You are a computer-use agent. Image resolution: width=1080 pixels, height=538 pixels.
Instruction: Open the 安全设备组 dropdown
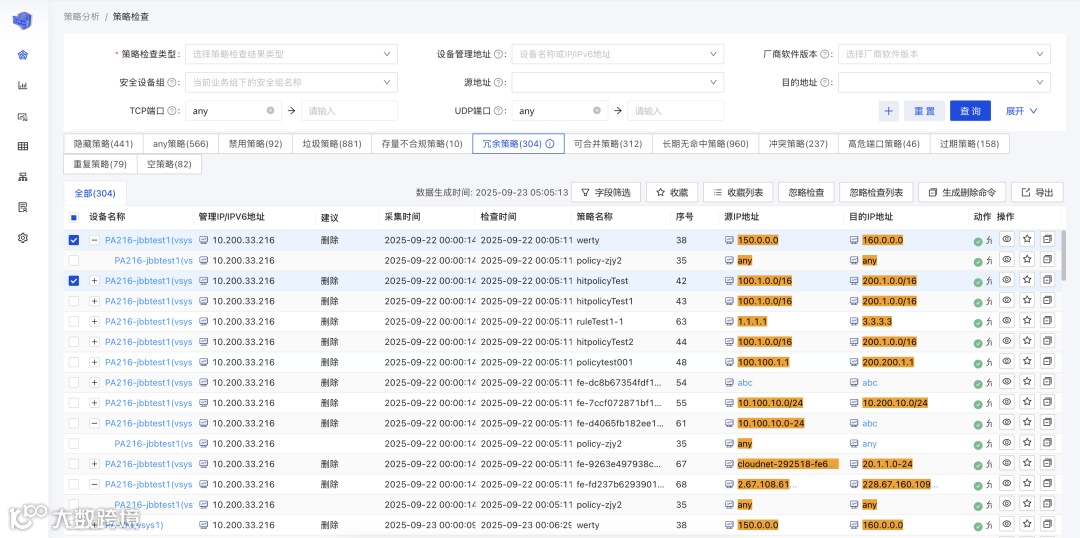click(x=291, y=82)
